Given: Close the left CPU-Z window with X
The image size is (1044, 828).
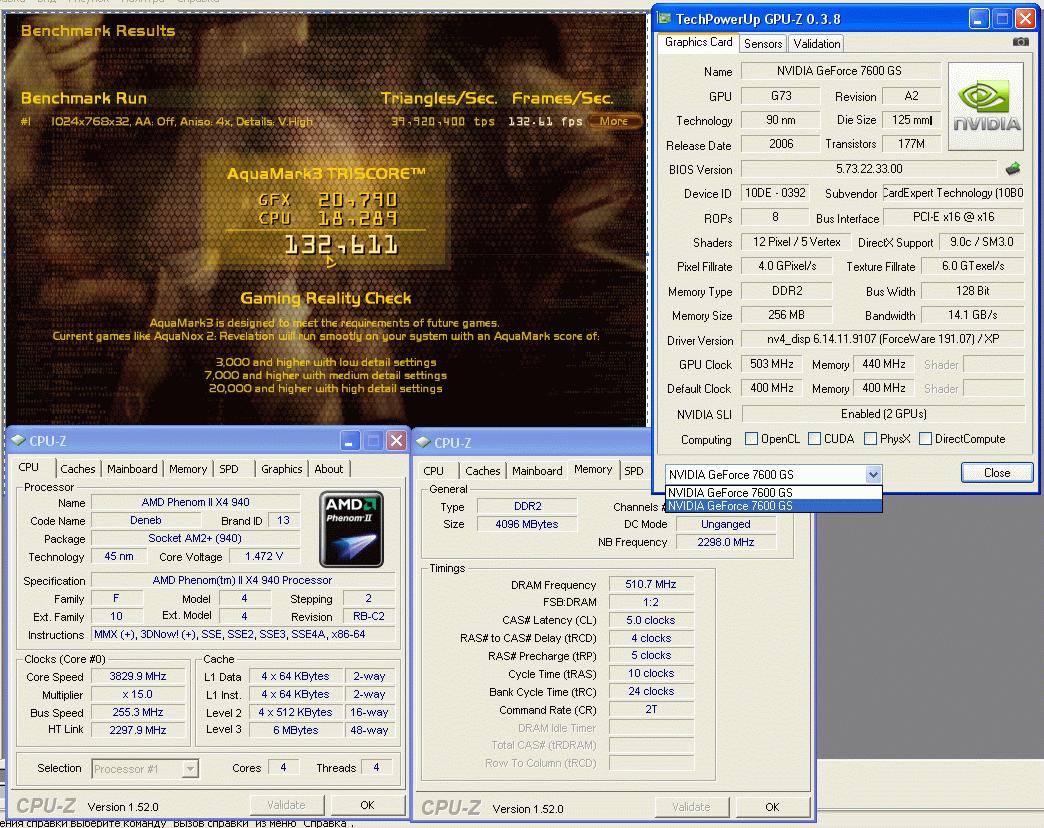Looking at the screenshot, I should pyautogui.click(x=396, y=441).
